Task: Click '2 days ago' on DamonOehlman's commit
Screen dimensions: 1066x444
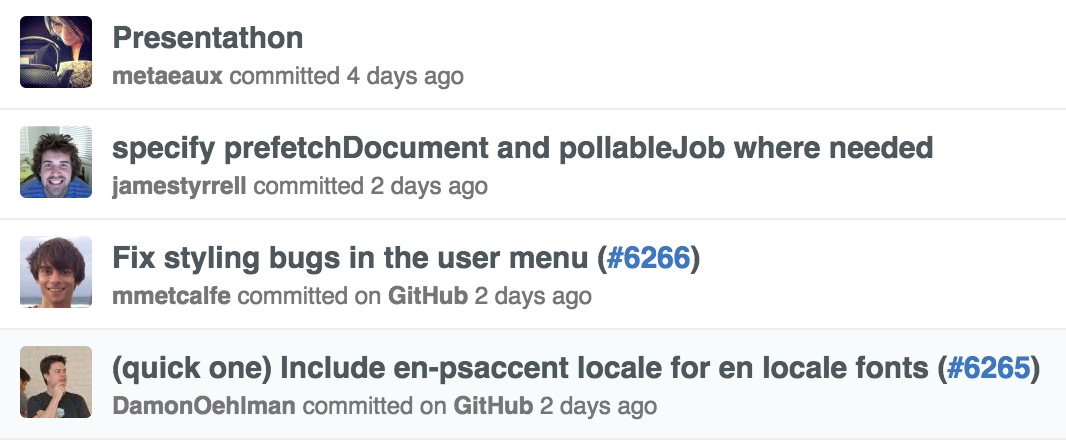Action: (x=598, y=406)
